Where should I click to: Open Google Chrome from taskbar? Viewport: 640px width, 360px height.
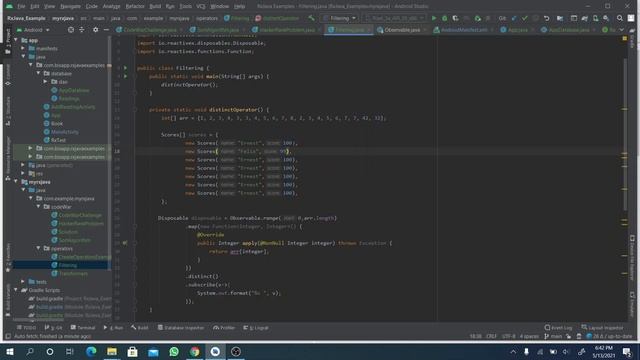pyautogui.click(x=195, y=351)
